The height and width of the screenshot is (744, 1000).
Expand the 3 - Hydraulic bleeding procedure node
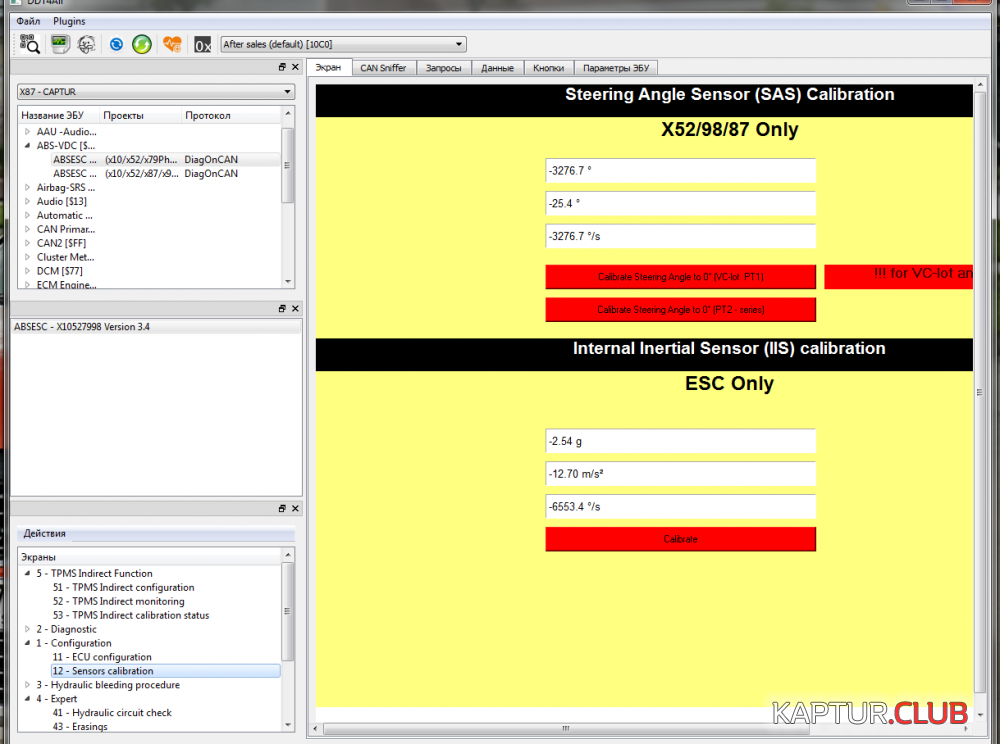28,685
